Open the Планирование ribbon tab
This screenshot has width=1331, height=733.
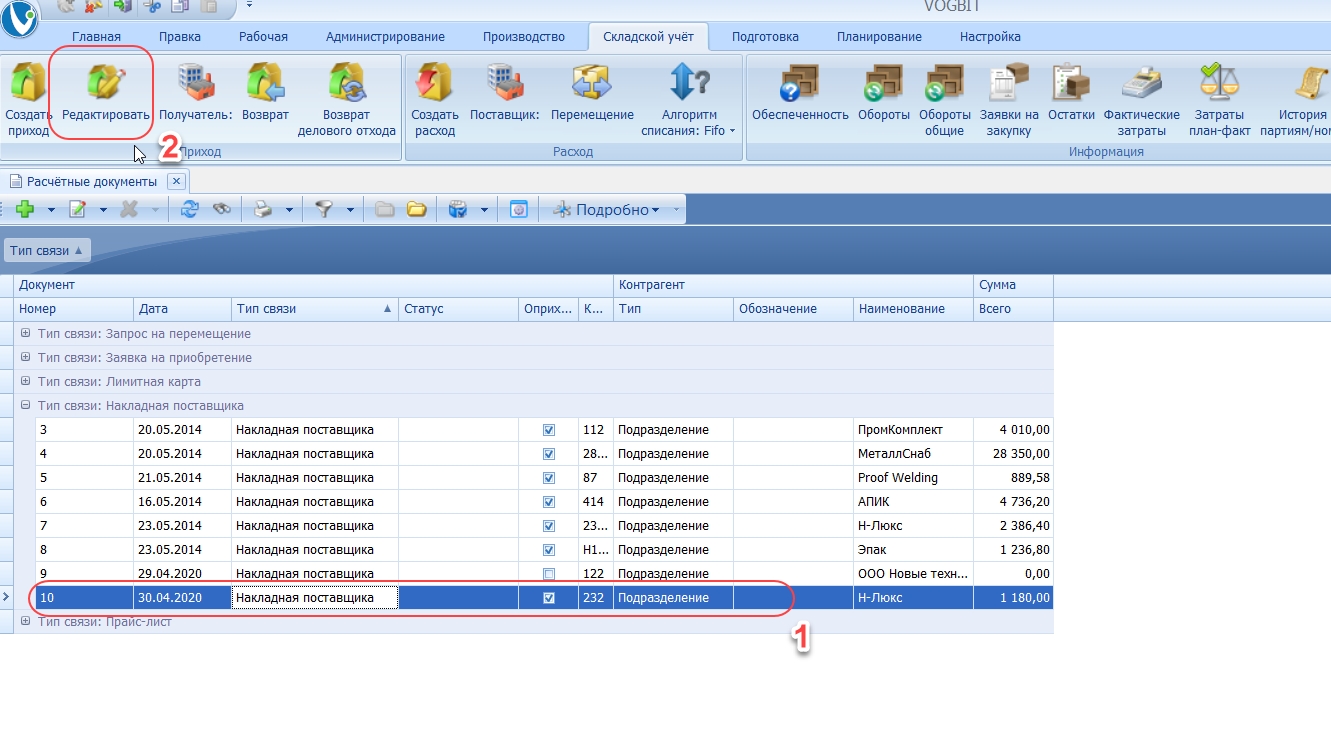tap(879, 37)
